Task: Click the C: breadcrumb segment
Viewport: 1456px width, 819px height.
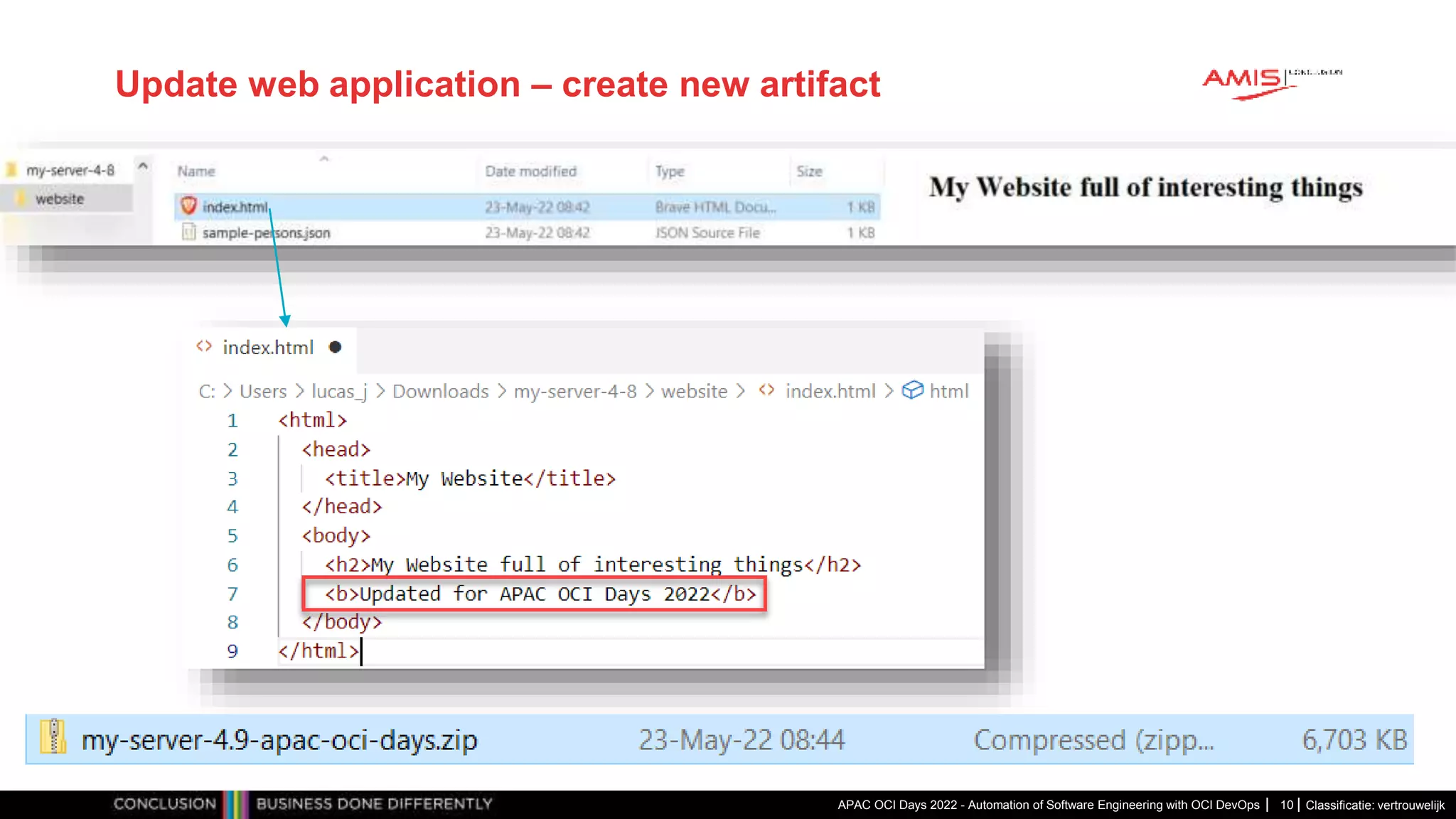Action: [207, 391]
